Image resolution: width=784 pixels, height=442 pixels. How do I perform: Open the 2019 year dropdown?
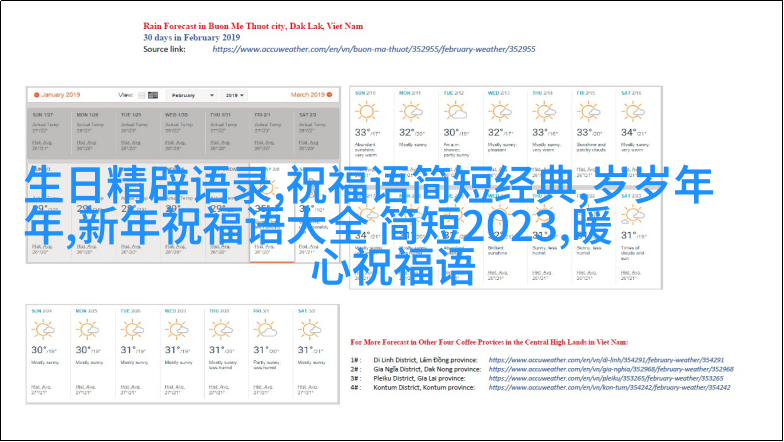[234, 95]
